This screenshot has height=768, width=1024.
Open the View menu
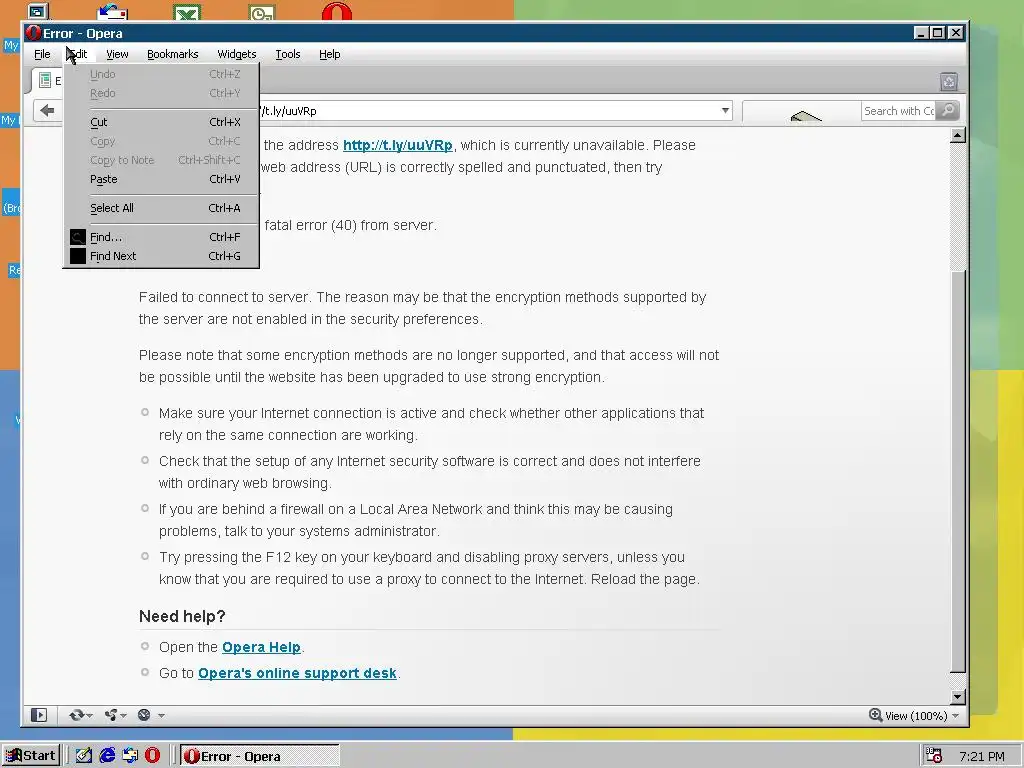117,54
